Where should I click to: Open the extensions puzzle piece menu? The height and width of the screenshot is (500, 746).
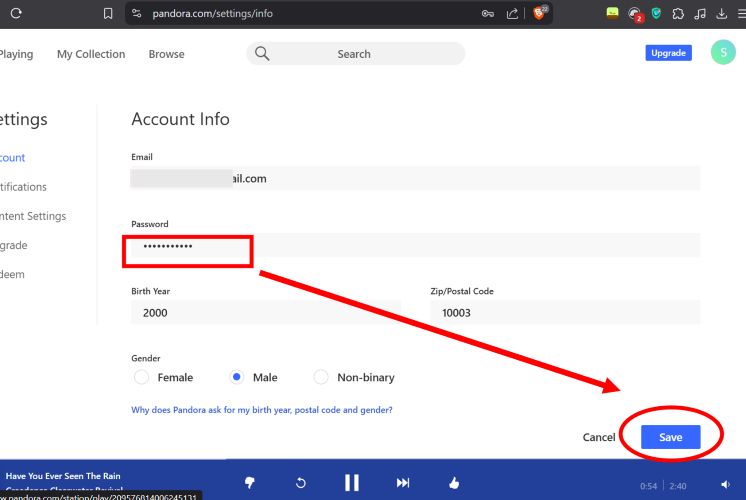click(678, 14)
